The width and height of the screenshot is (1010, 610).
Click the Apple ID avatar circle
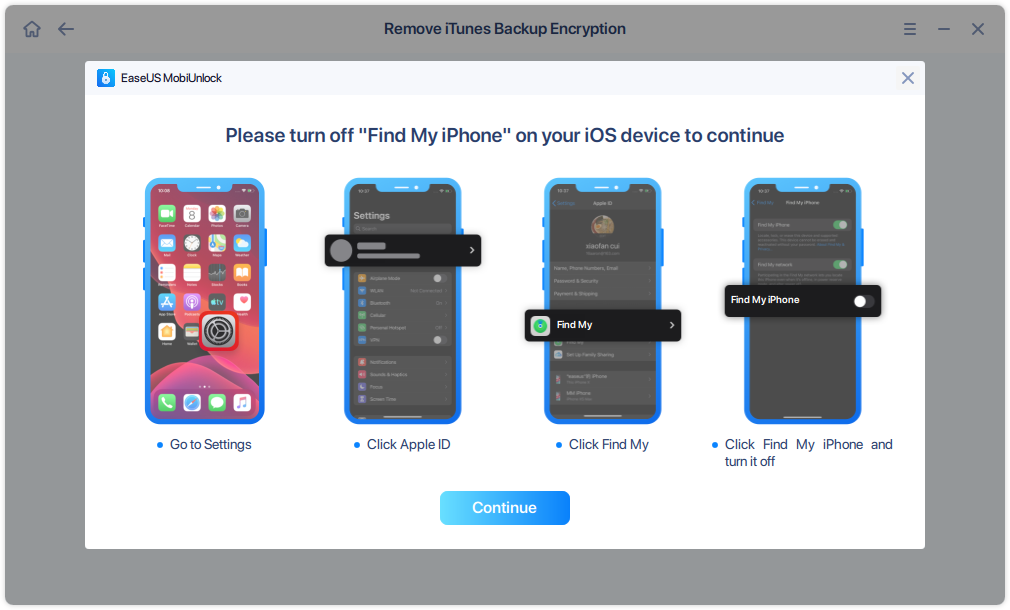pyautogui.click(x=341, y=251)
